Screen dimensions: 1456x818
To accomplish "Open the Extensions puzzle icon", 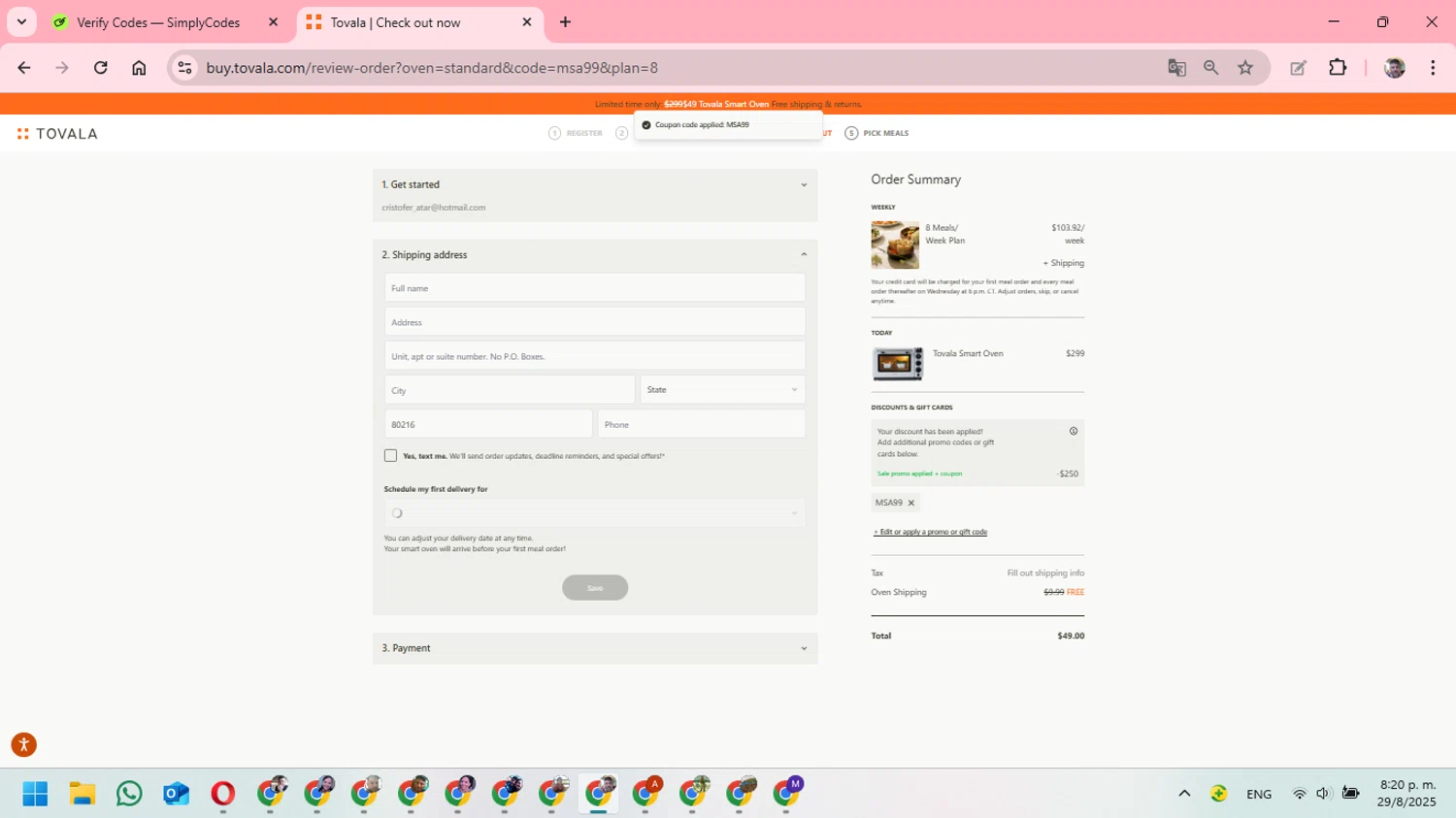I will (x=1338, y=68).
